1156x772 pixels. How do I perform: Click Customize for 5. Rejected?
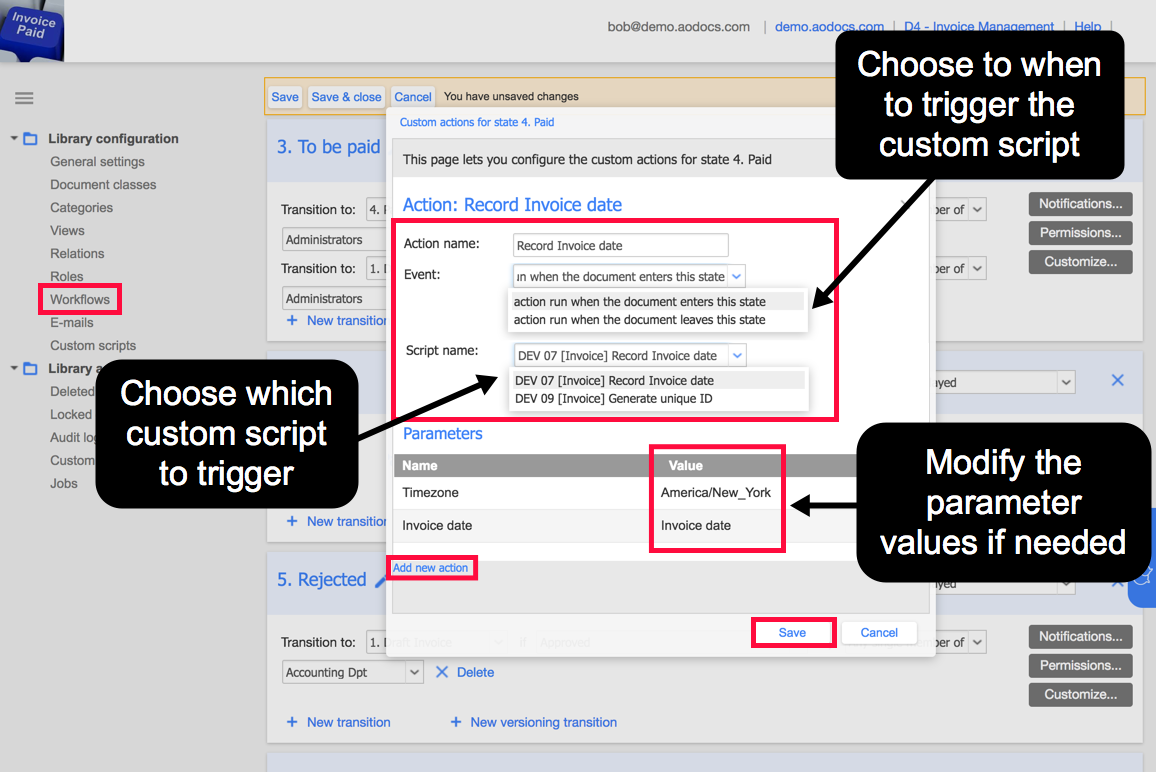(1080, 695)
